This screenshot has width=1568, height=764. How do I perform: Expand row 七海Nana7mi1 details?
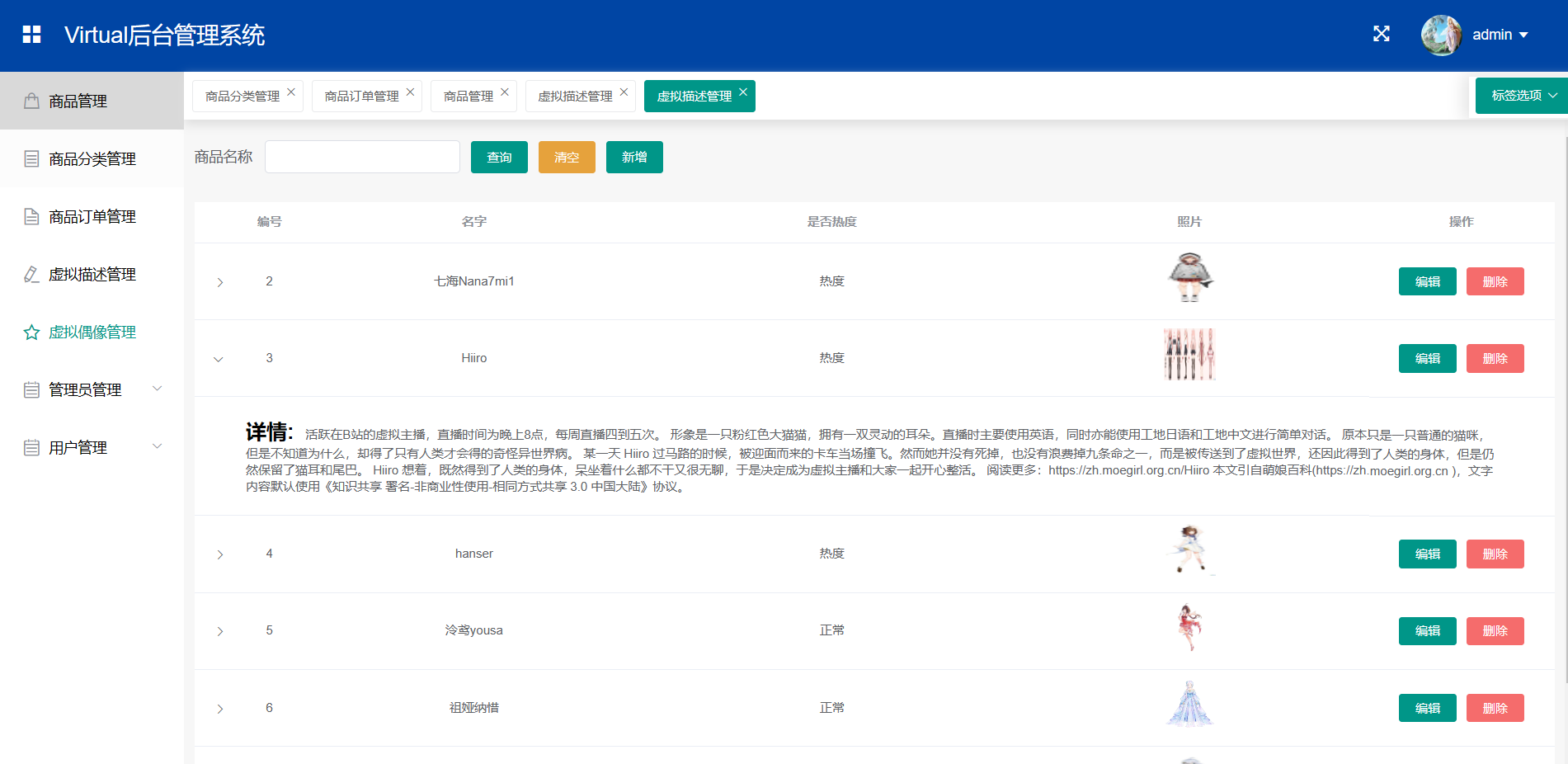(x=219, y=282)
